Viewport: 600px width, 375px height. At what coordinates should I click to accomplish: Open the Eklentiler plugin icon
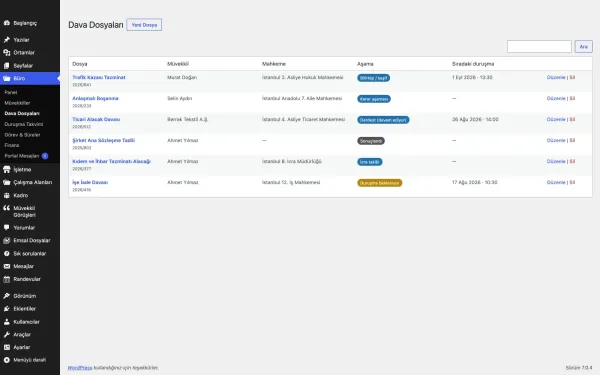pos(7,308)
